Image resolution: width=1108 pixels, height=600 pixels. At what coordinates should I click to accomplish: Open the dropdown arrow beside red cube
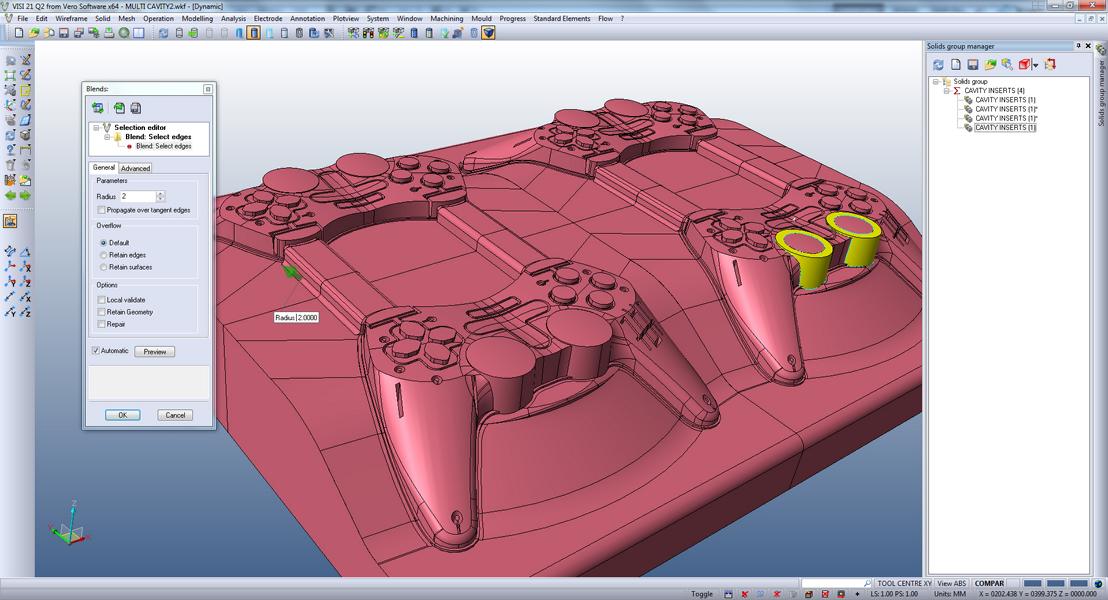click(1035, 65)
